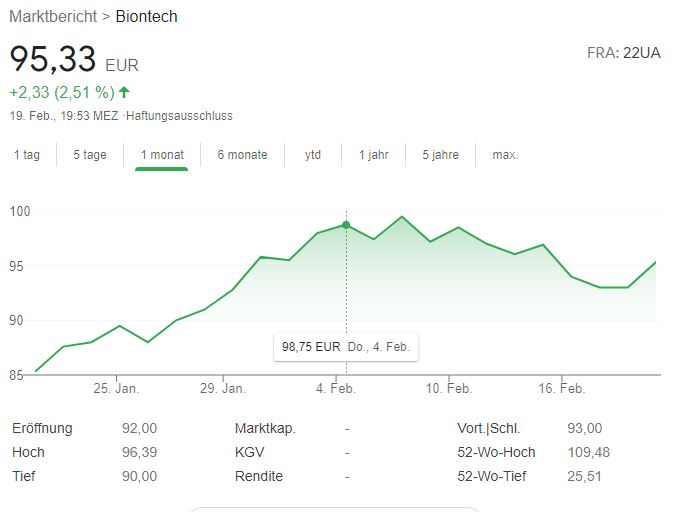The width and height of the screenshot is (692, 512).
Task: Switch to the ytd range tab
Action: pos(312,155)
